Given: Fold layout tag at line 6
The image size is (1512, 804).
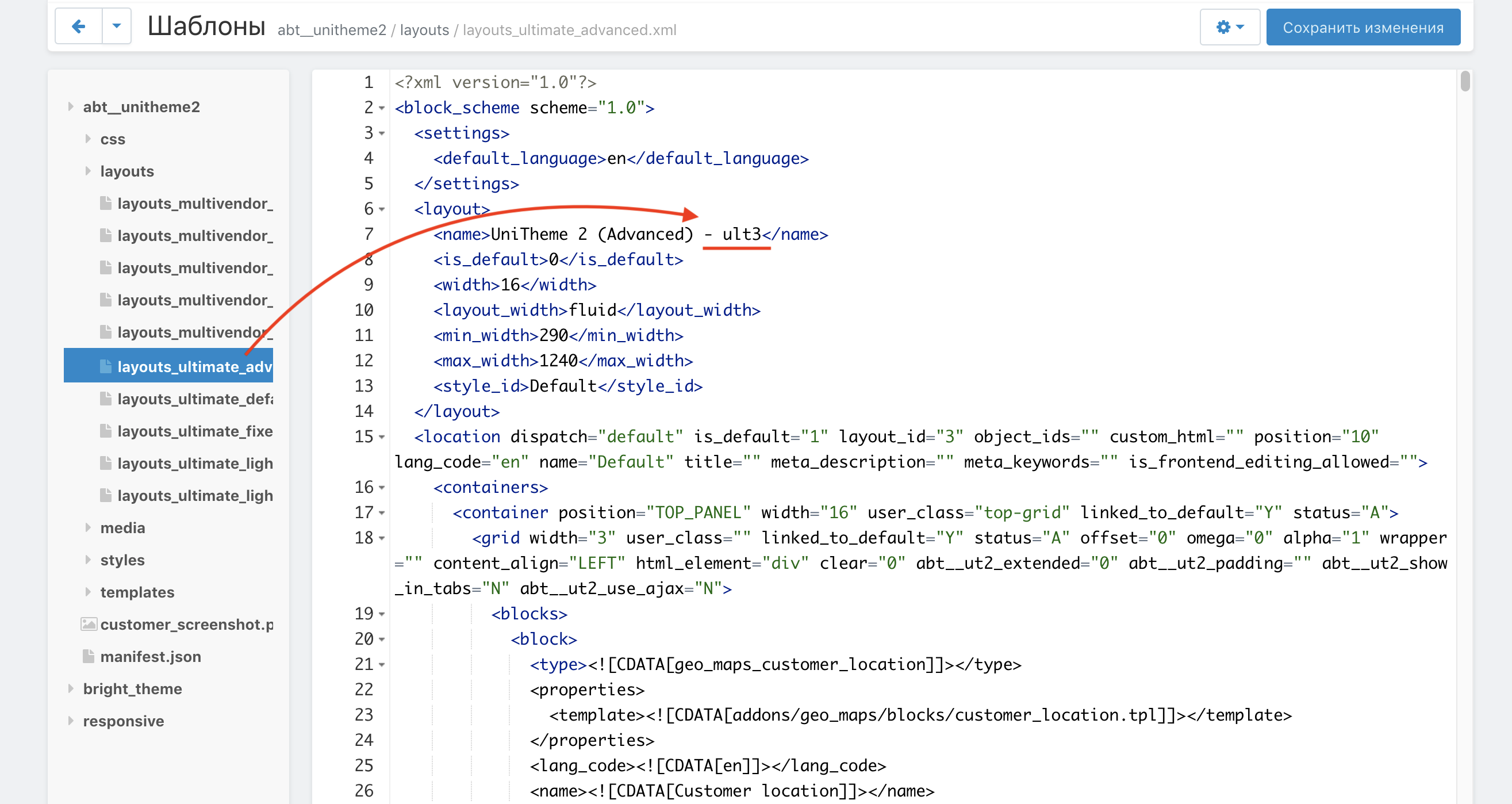Looking at the screenshot, I should [x=382, y=209].
